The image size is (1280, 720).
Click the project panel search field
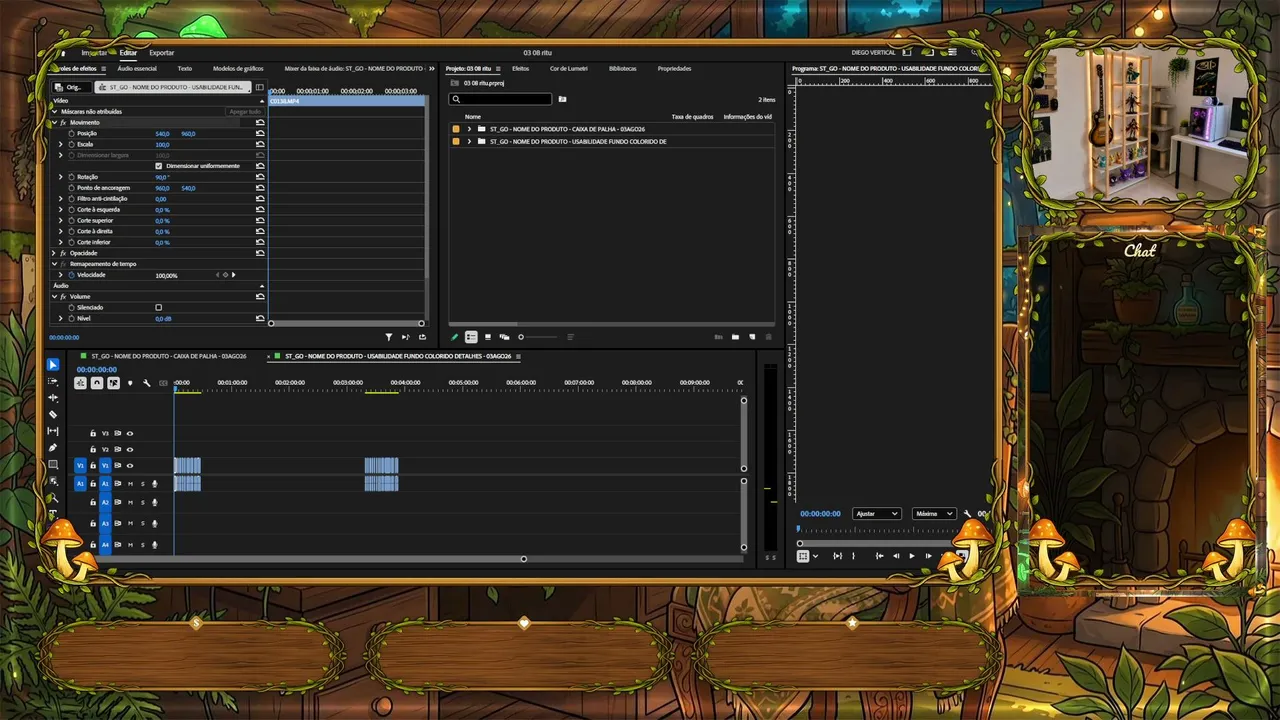[x=501, y=99]
